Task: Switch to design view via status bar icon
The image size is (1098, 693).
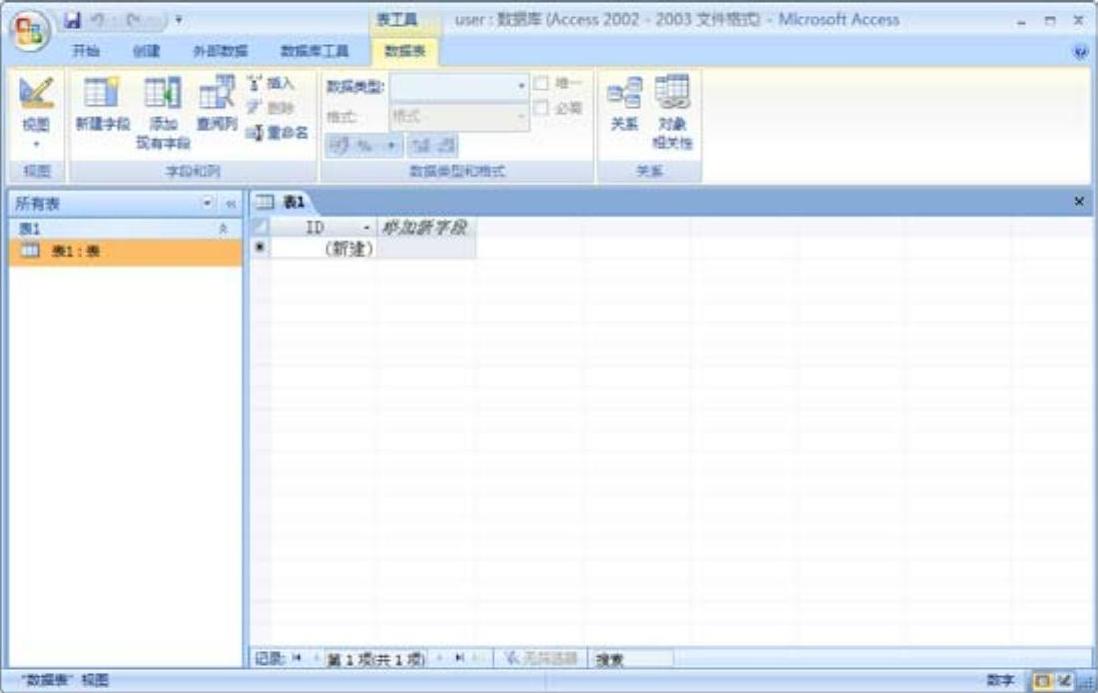Action: [x=1065, y=680]
